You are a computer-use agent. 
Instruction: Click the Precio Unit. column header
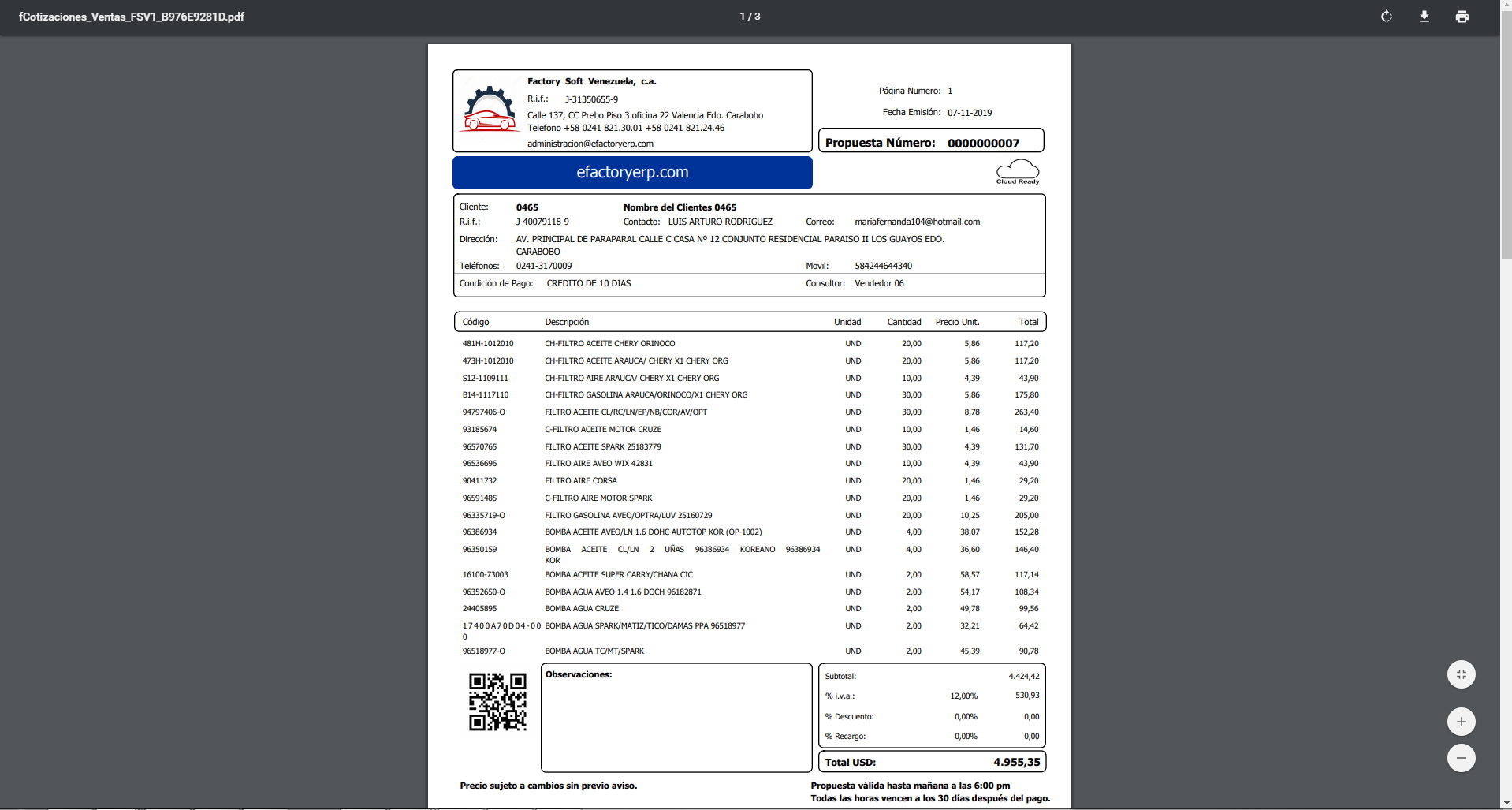coord(958,322)
